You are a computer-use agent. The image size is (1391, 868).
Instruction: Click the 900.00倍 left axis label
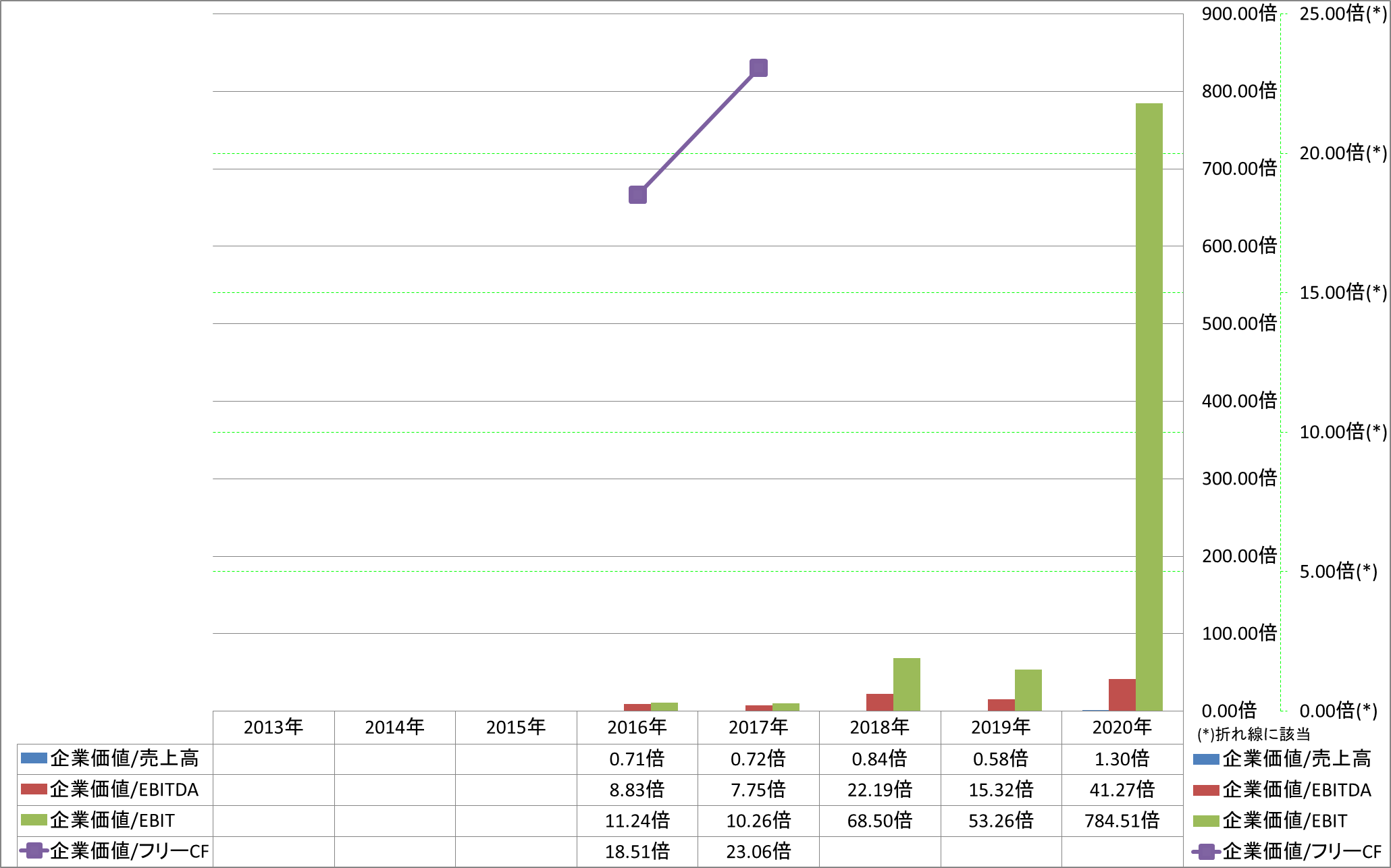[1239, 13]
